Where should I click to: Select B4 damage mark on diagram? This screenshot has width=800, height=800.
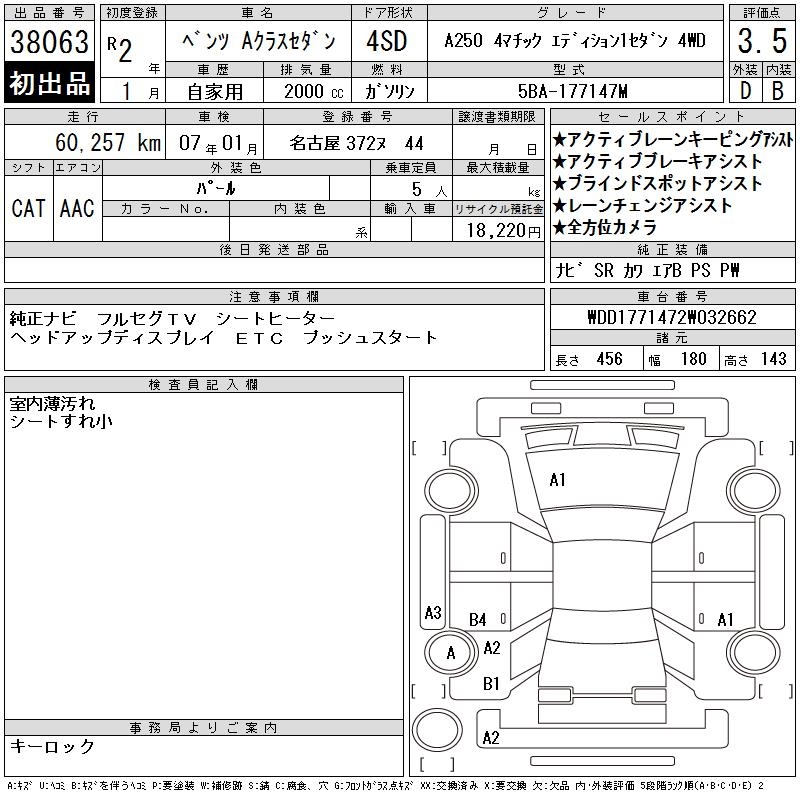pos(477,620)
